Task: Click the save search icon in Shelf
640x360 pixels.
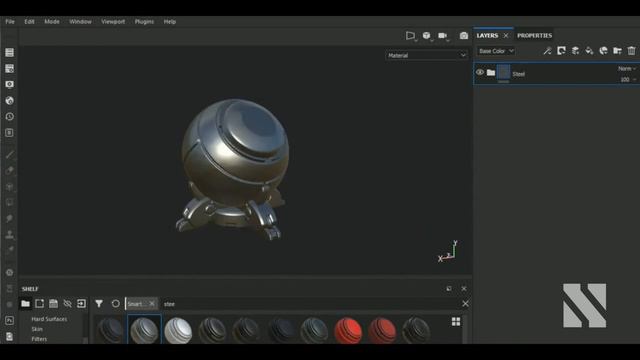Action: coord(53,303)
